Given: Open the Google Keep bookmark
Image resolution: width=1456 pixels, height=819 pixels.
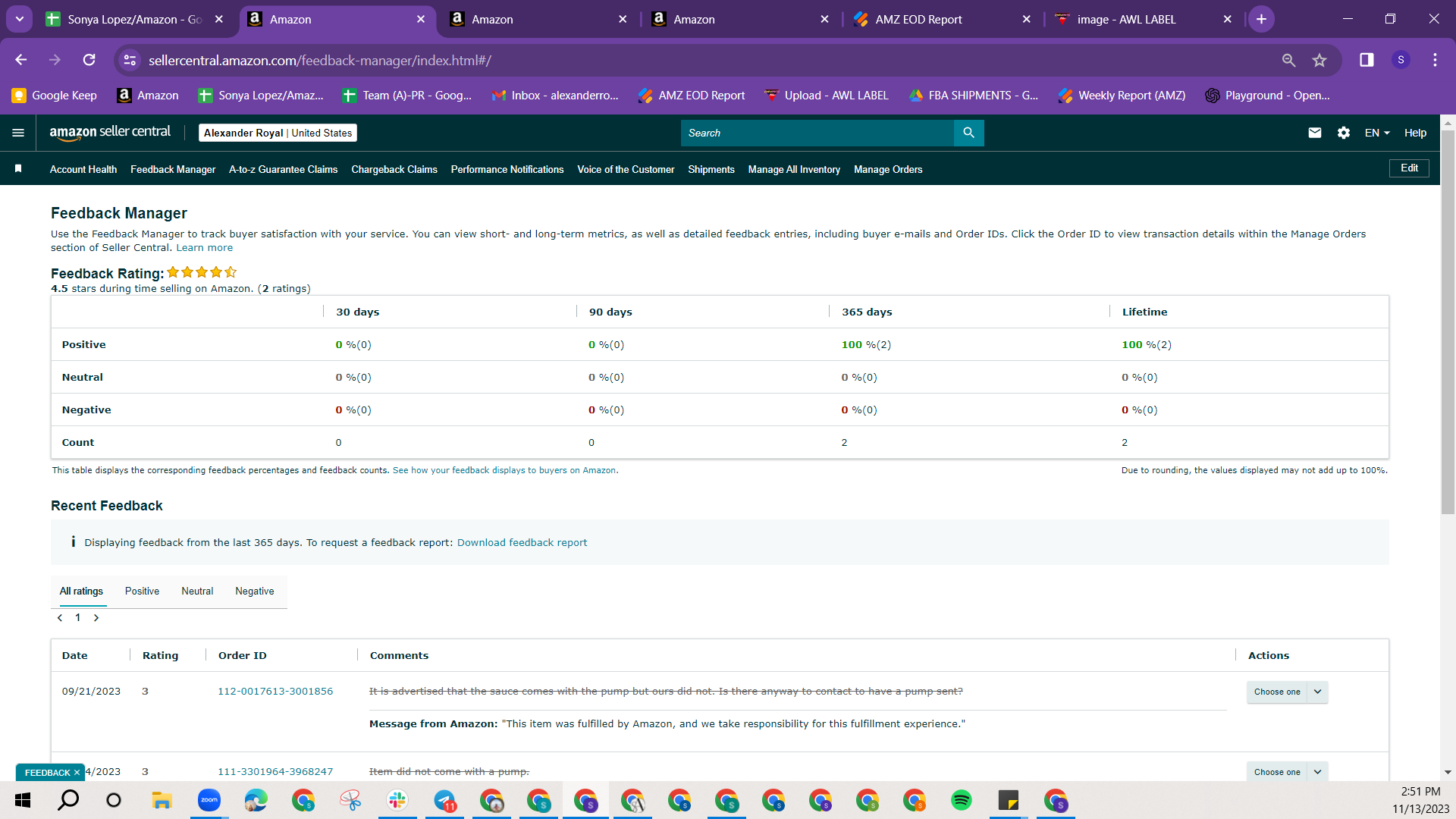Looking at the screenshot, I should coord(55,95).
